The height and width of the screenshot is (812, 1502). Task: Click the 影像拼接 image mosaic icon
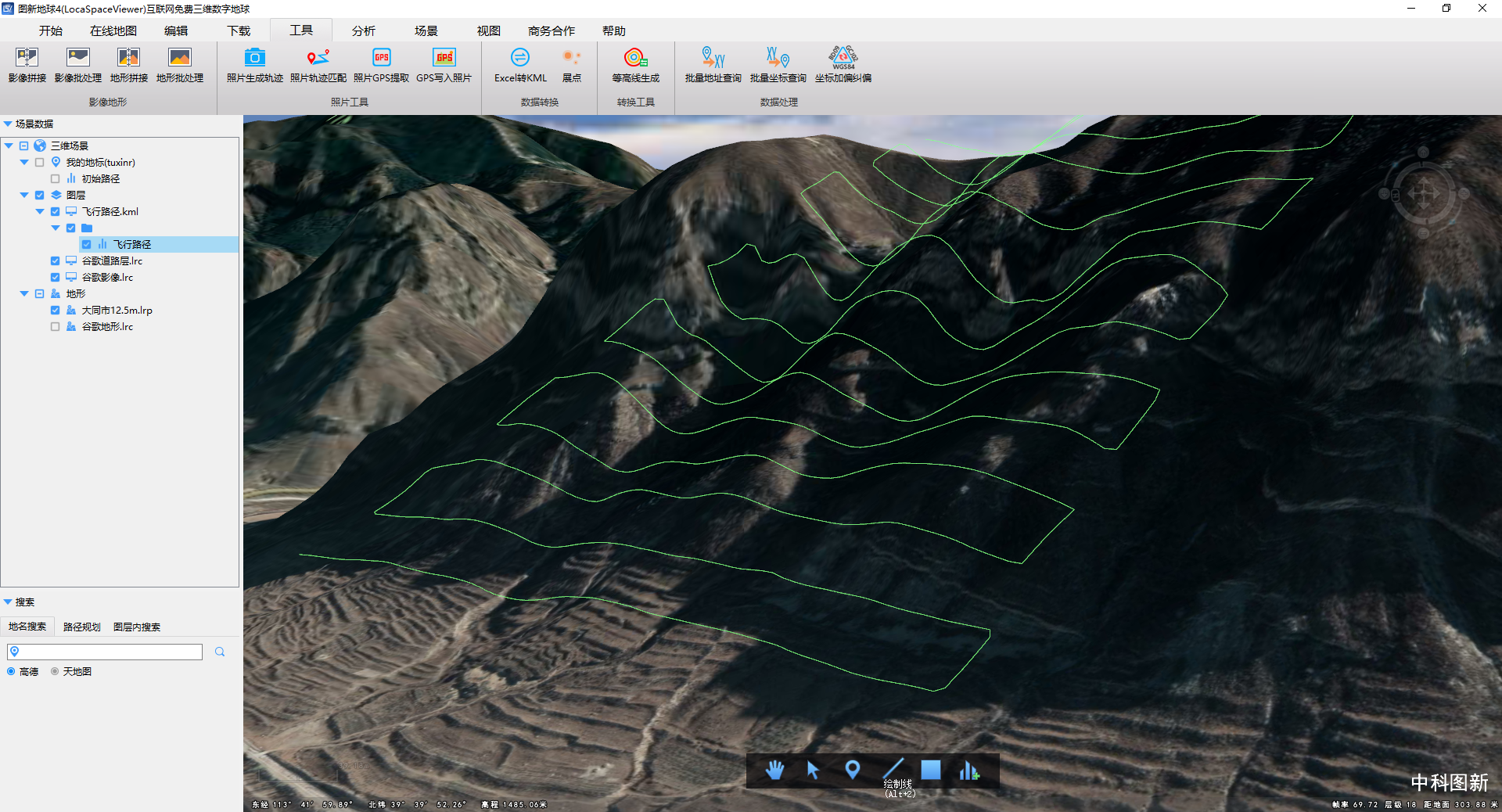pos(27,59)
